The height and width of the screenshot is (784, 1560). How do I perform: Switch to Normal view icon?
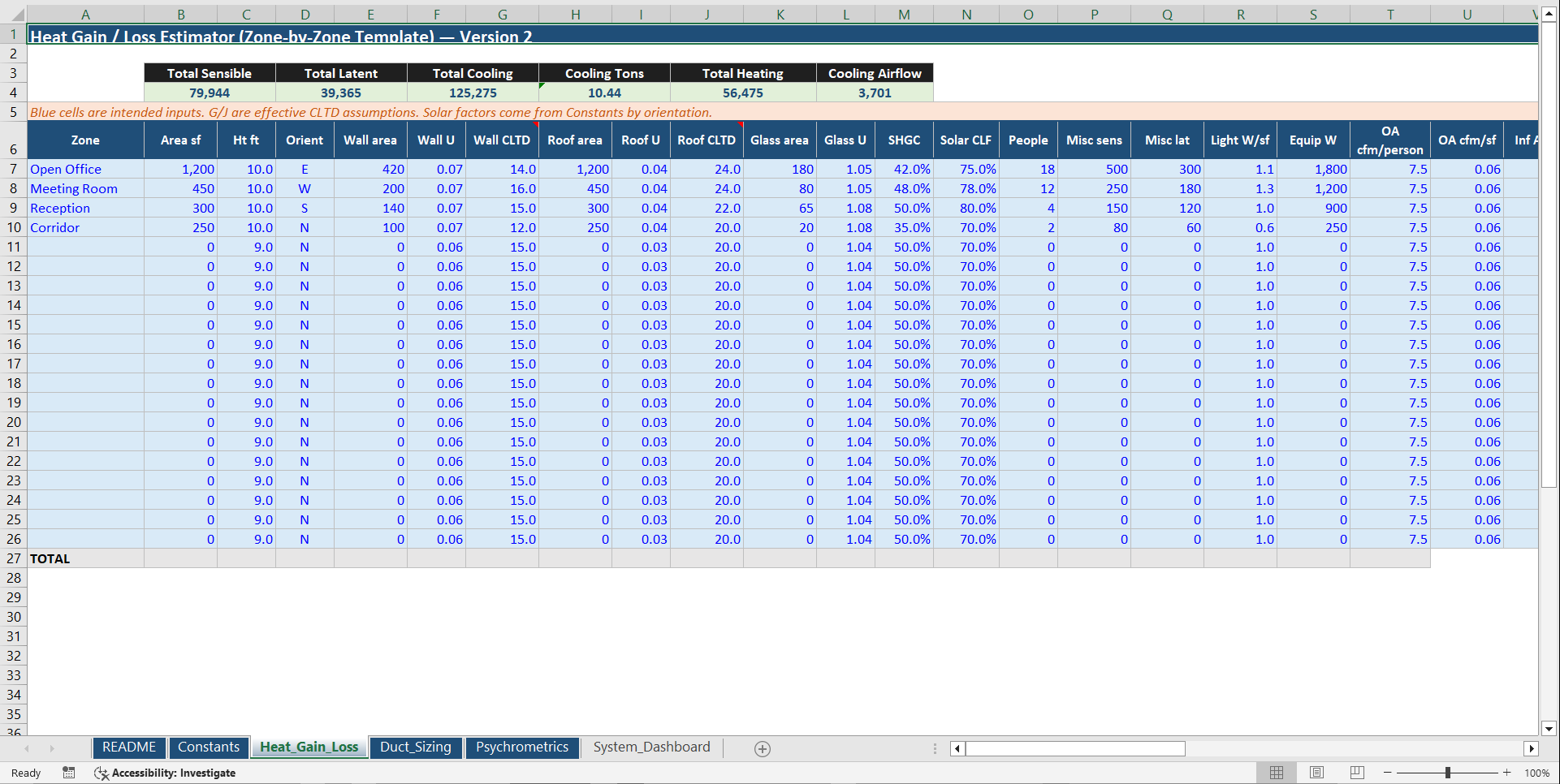tap(1277, 772)
